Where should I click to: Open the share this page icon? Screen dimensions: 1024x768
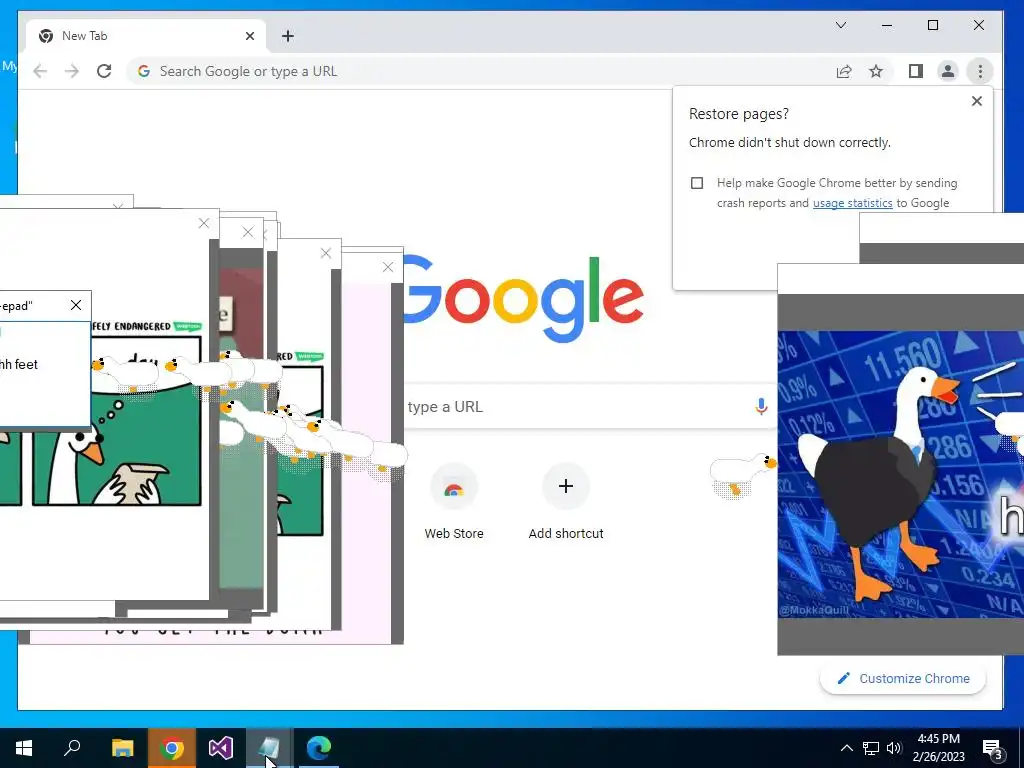coord(844,71)
